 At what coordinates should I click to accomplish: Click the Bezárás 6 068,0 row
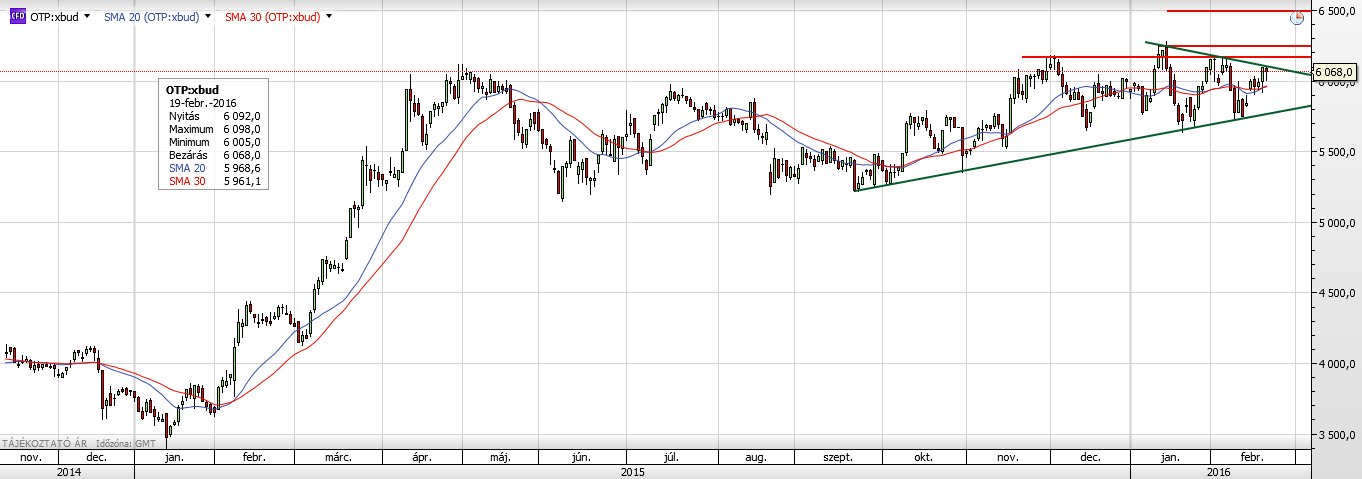(x=215, y=155)
